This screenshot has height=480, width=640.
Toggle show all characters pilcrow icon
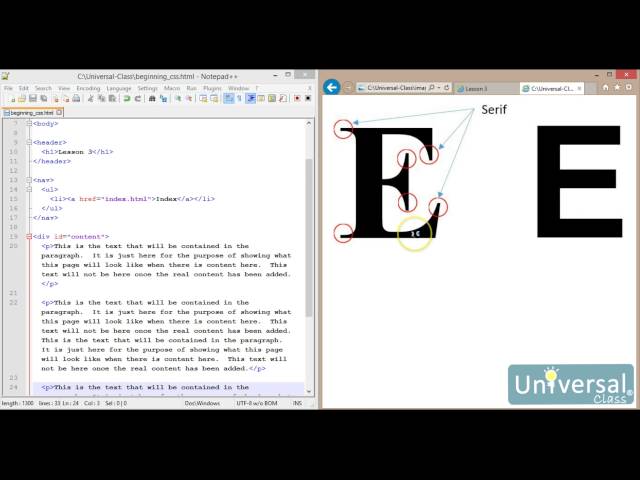pyautogui.click(x=240, y=98)
